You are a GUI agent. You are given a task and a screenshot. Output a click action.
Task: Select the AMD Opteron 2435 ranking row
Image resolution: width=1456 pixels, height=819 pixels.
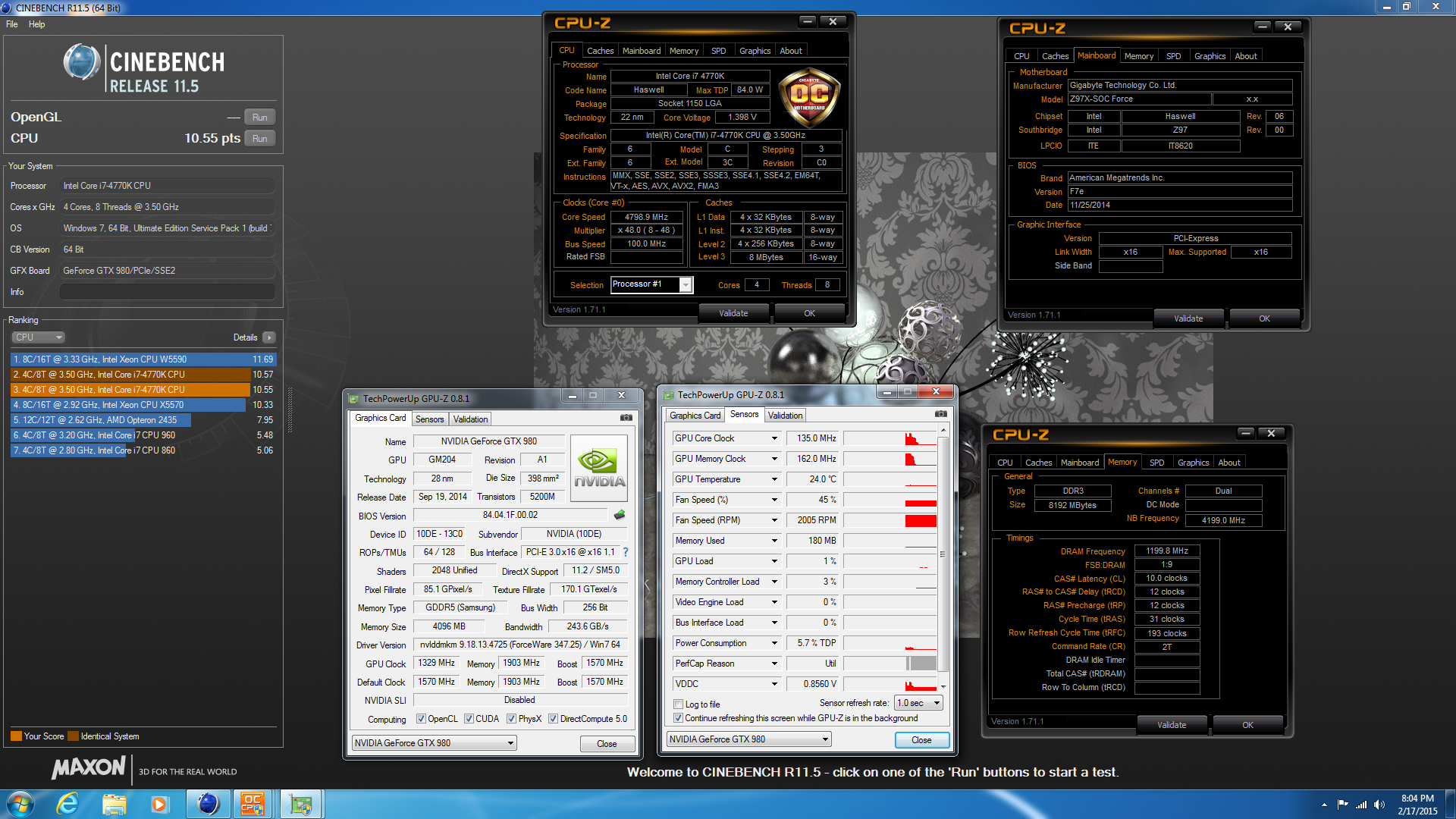click(x=143, y=420)
